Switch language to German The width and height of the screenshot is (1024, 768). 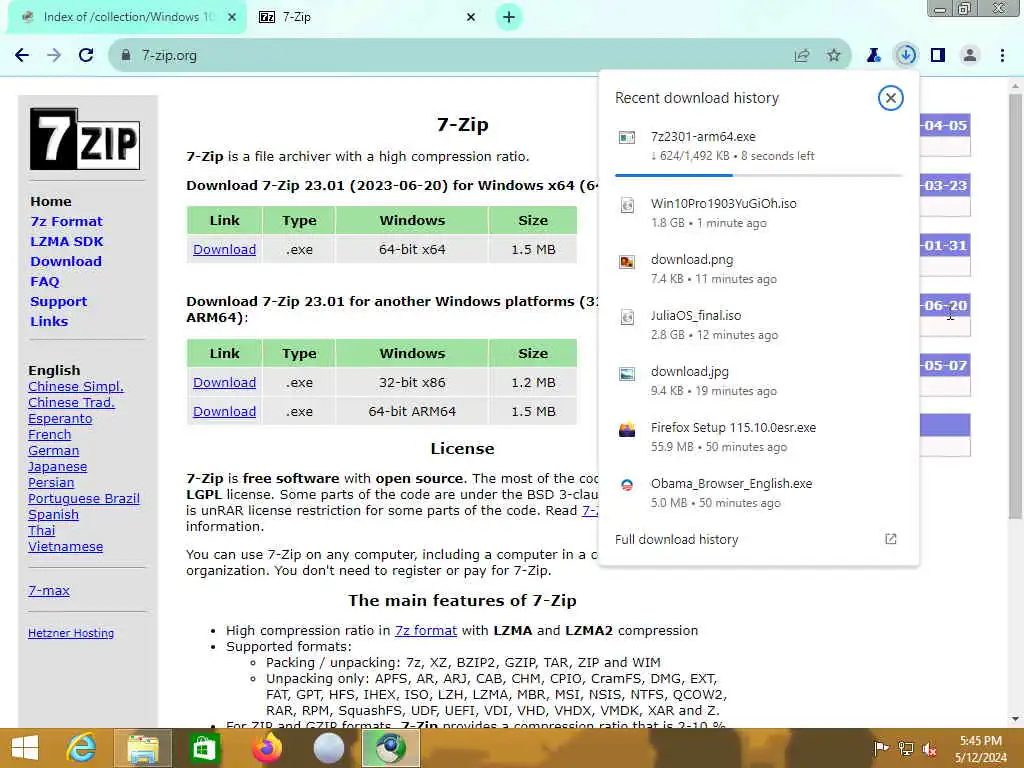[54, 451]
